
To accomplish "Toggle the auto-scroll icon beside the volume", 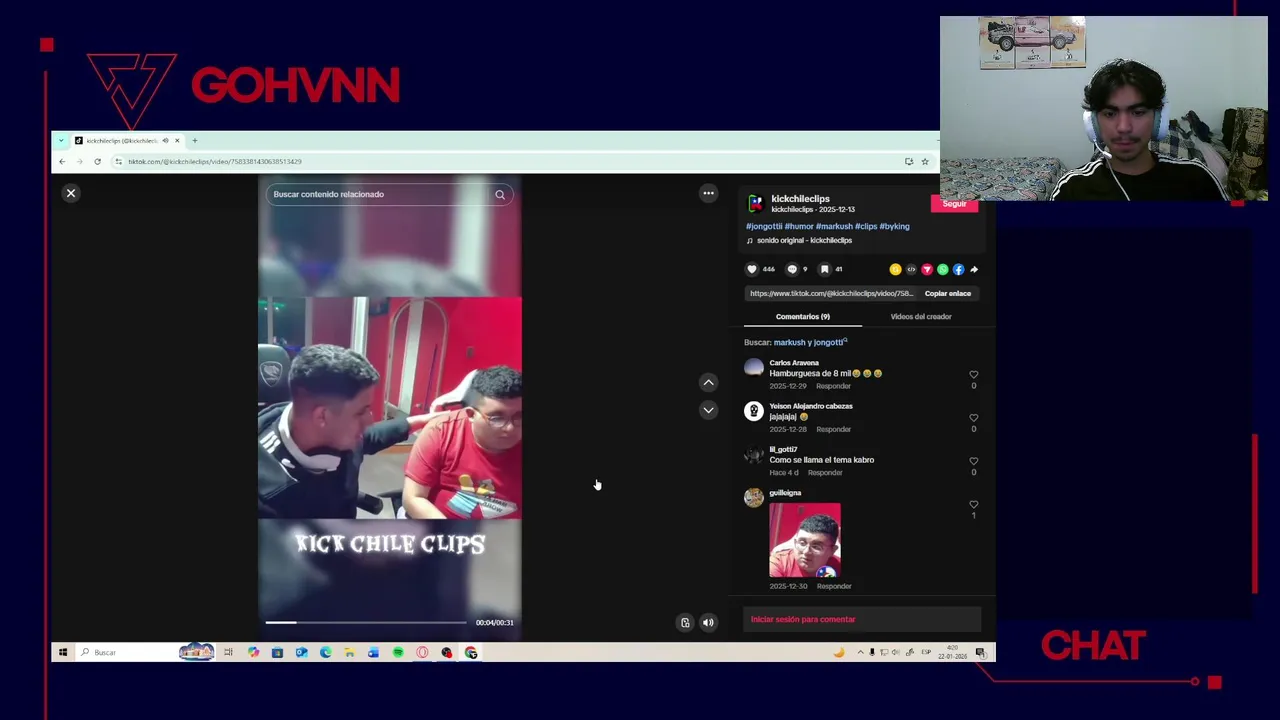I will pos(685,623).
